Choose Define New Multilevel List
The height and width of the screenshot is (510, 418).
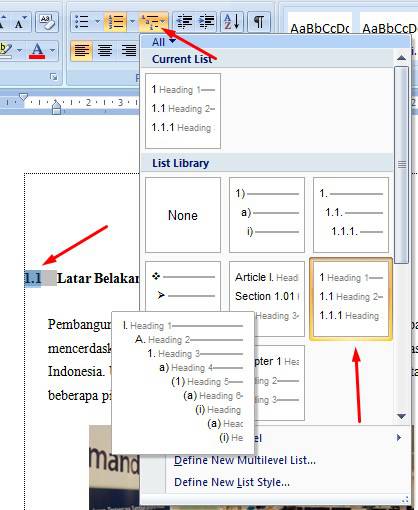click(x=244, y=460)
